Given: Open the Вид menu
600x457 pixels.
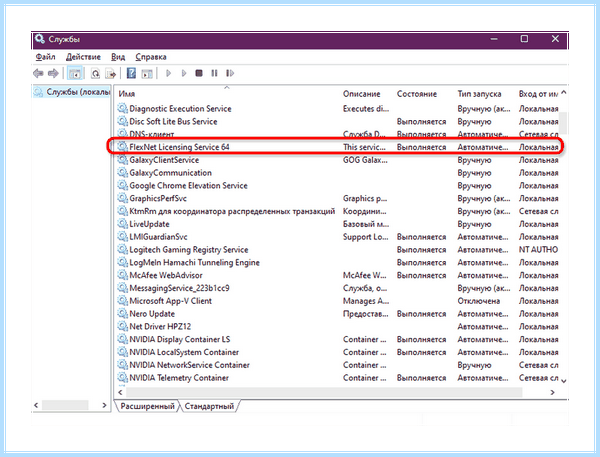Looking at the screenshot, I should tap(118, 57).
